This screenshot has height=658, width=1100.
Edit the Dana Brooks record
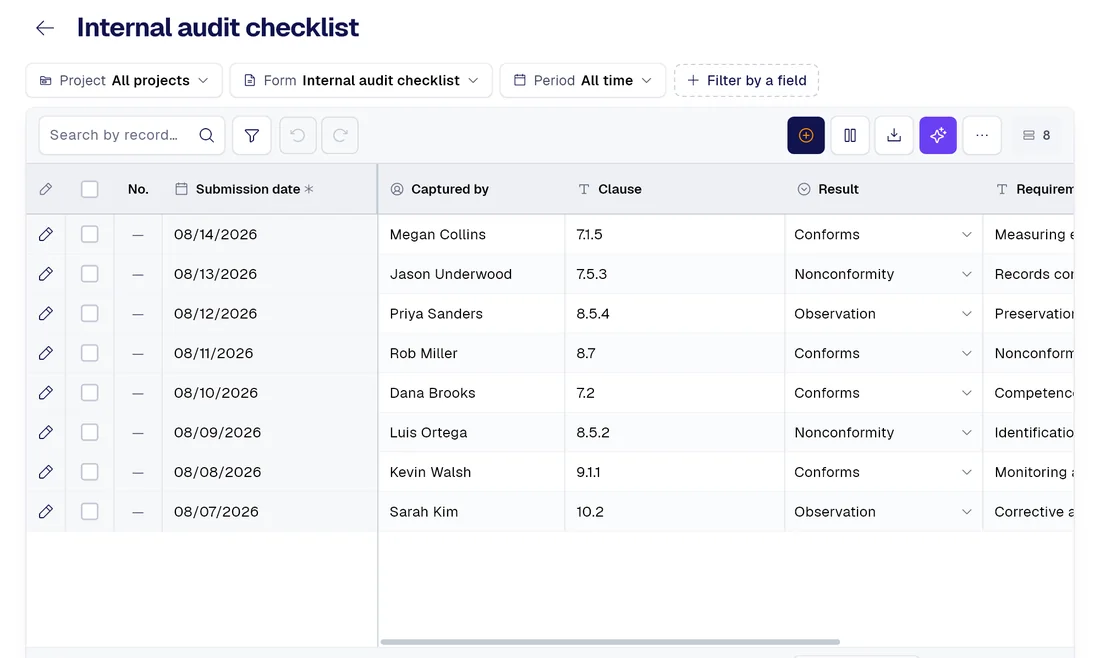tap(46, 393)
